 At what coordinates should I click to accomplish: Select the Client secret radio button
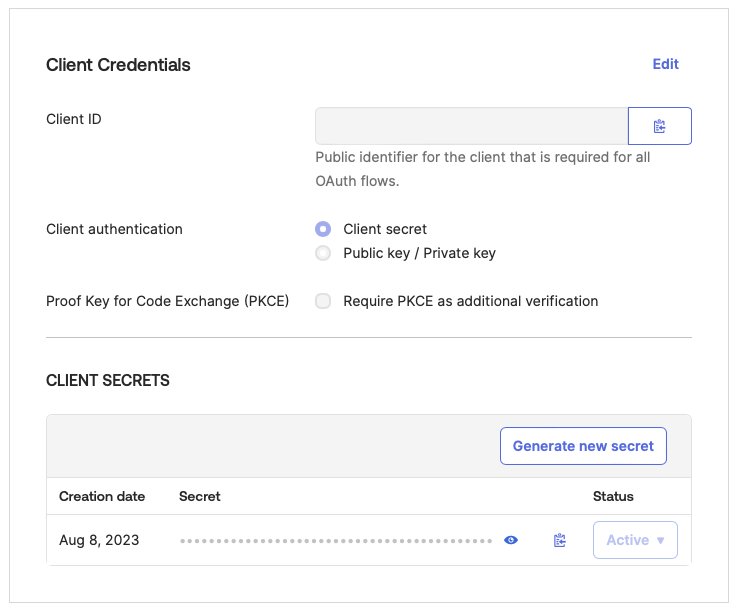(x=323, y=229)
